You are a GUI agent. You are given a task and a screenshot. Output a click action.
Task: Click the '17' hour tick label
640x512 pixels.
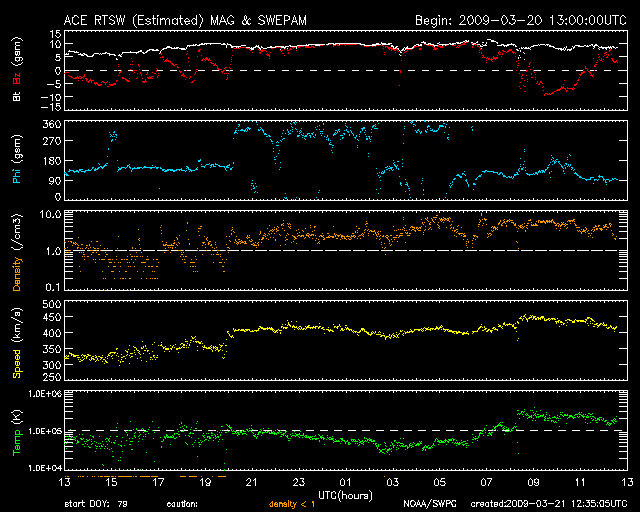coord(158,483)
